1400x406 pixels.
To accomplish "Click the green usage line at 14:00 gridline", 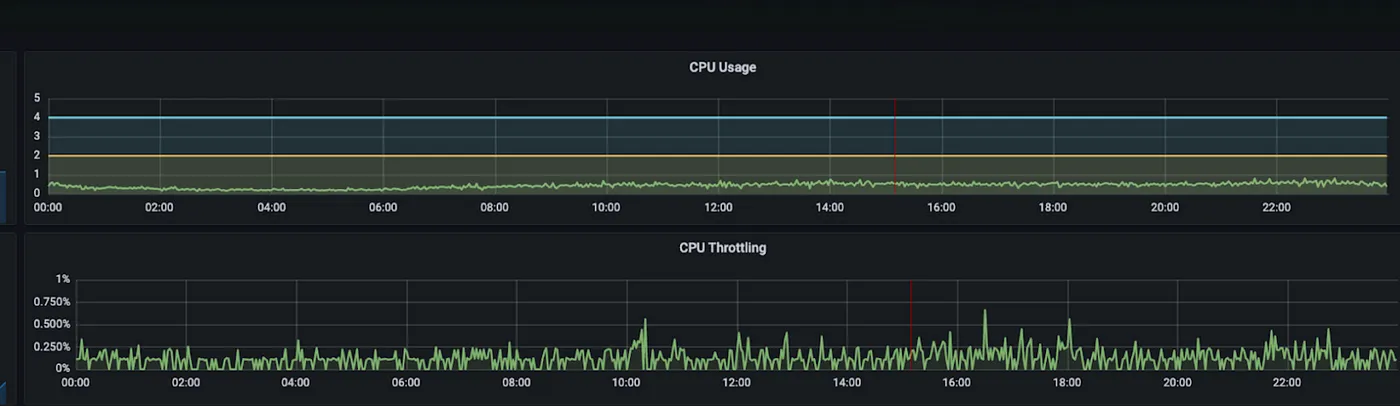I will [830, 184].
